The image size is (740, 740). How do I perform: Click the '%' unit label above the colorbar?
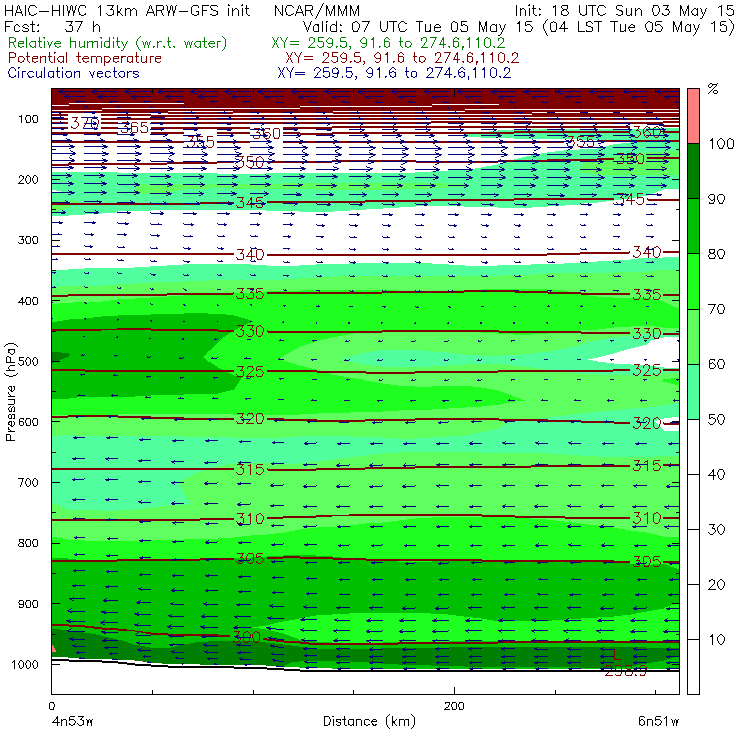coord(713,89)
